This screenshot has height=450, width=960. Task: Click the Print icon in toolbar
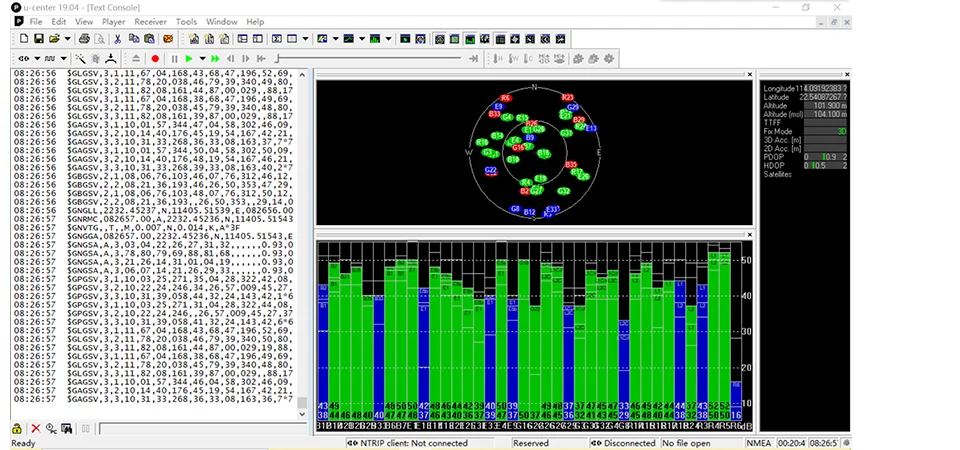click(x=84, y=39)
